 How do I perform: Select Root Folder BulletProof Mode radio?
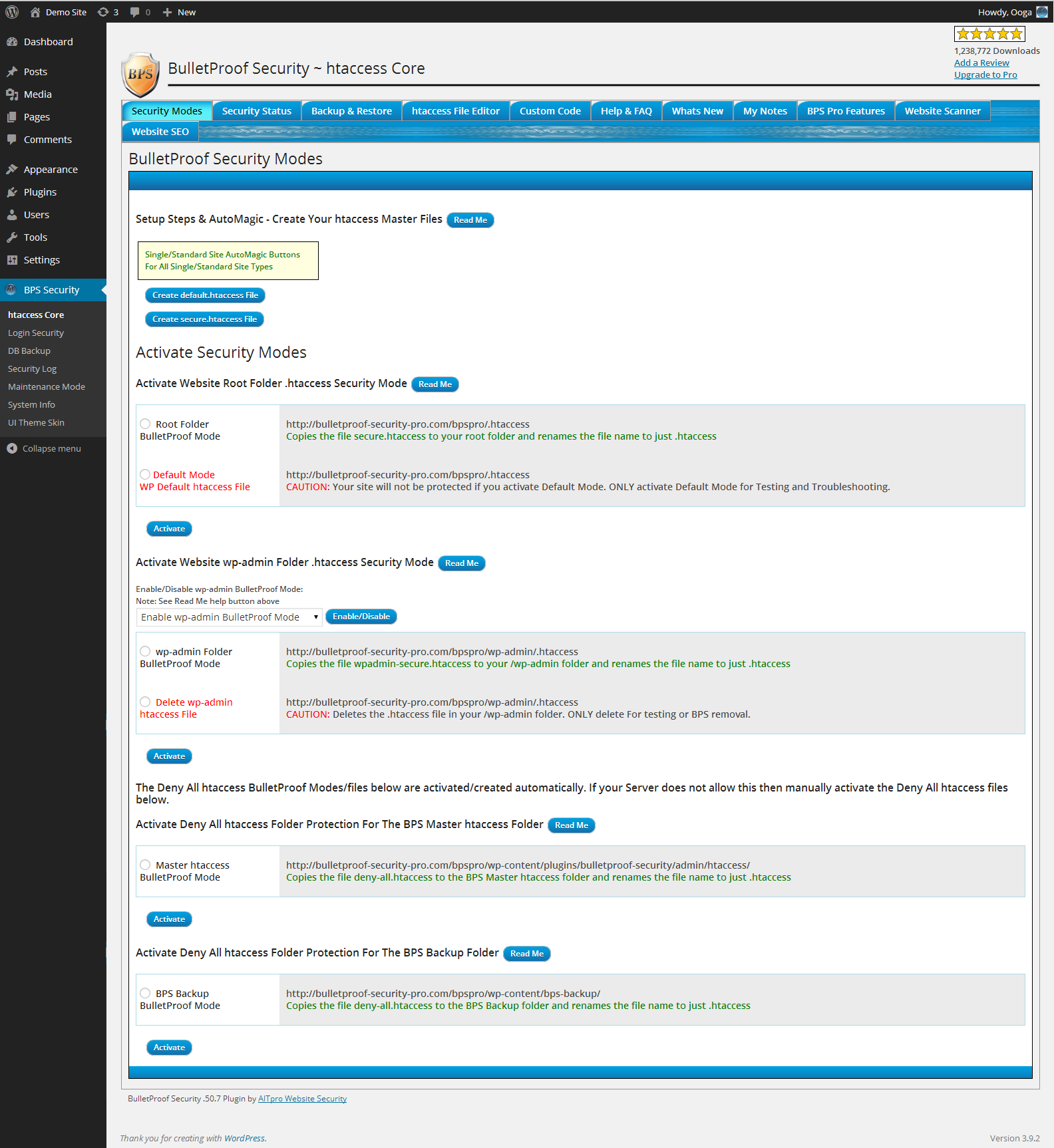pyautogui.click(x=145, y=424)
